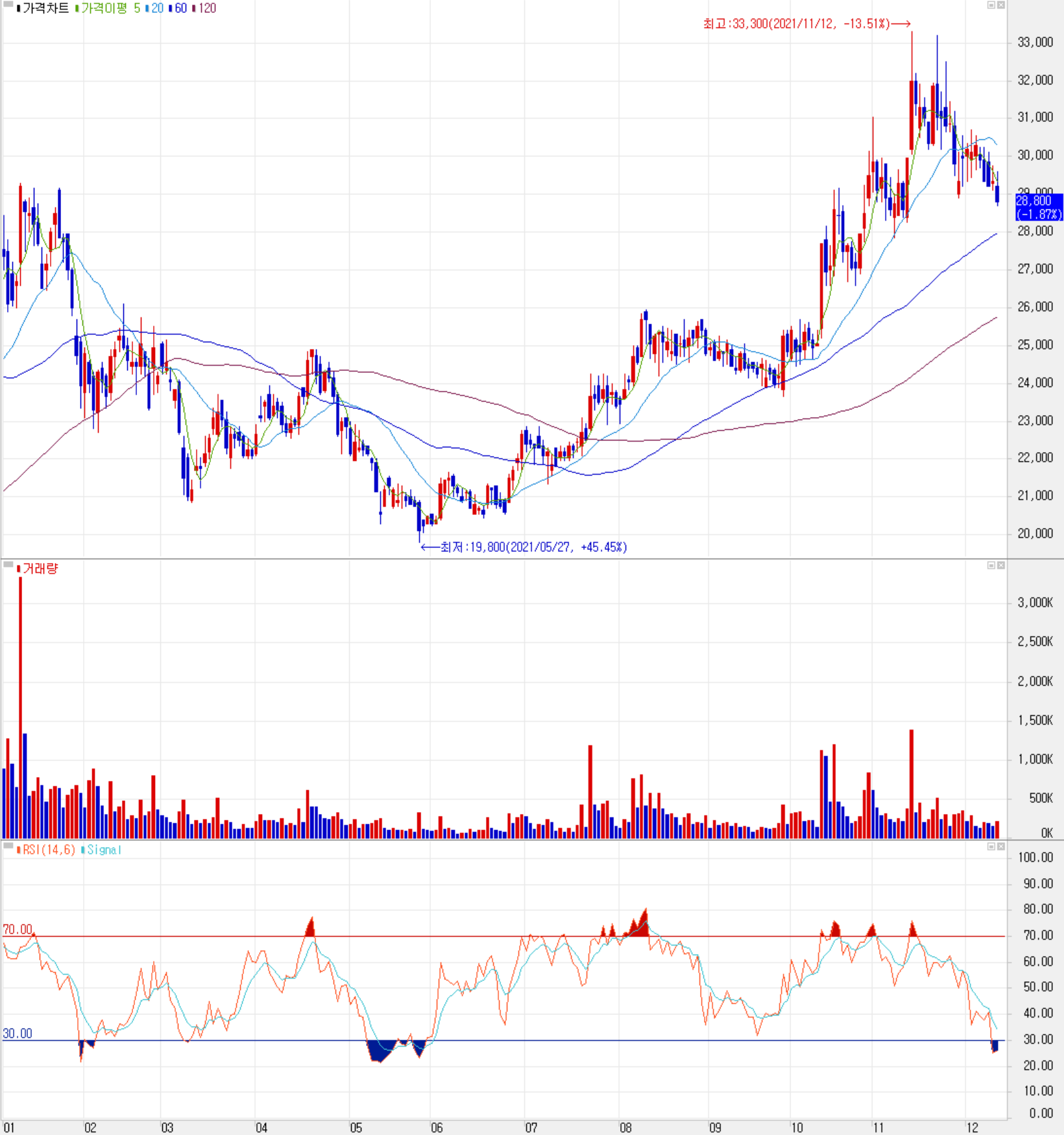The width and height of the screenshot is (1064, 1135).
Task: Click month 09 on the time axis
Action: click(715, 1128)
